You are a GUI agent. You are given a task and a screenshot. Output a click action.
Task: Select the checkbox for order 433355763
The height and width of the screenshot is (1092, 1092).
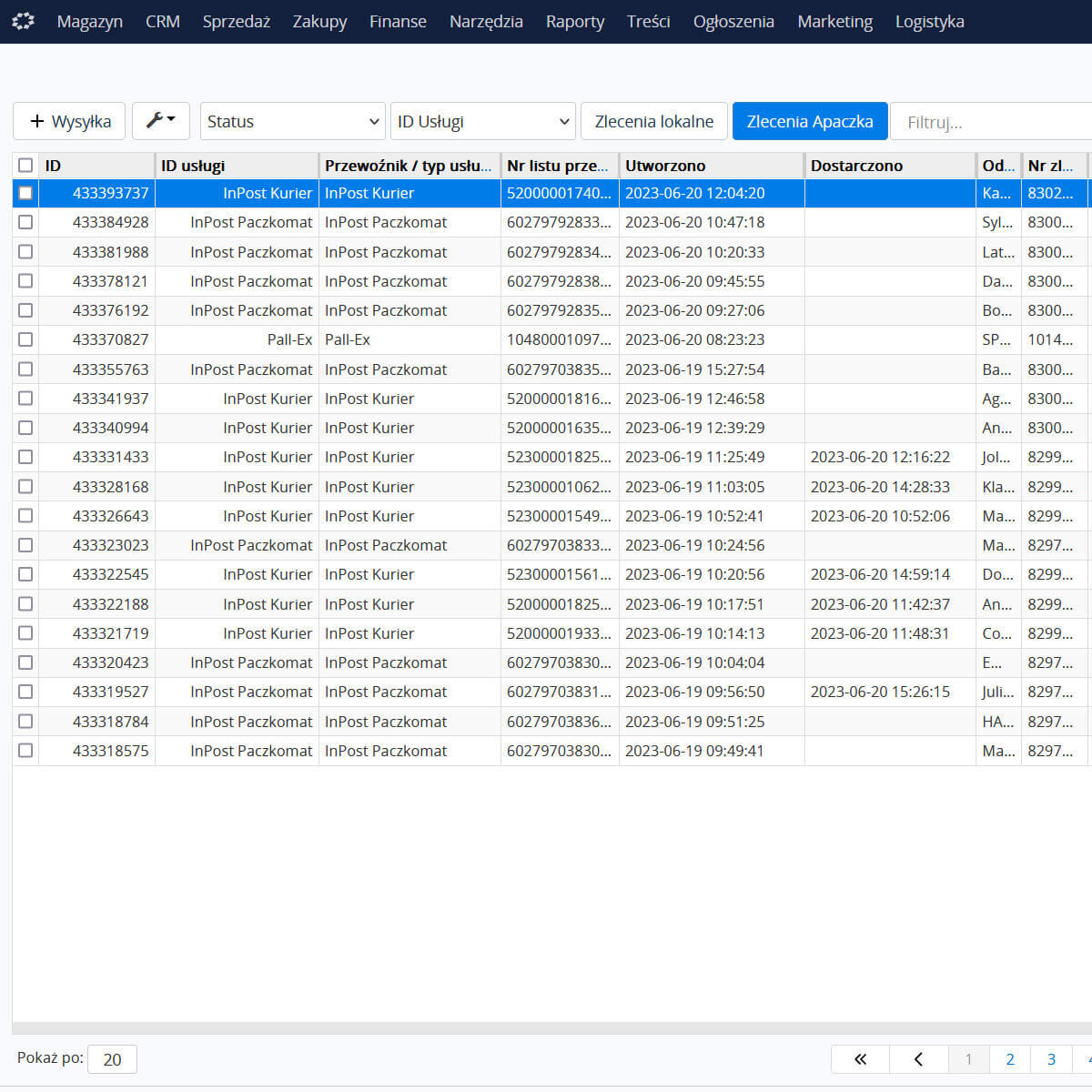(x=25, y=369)
